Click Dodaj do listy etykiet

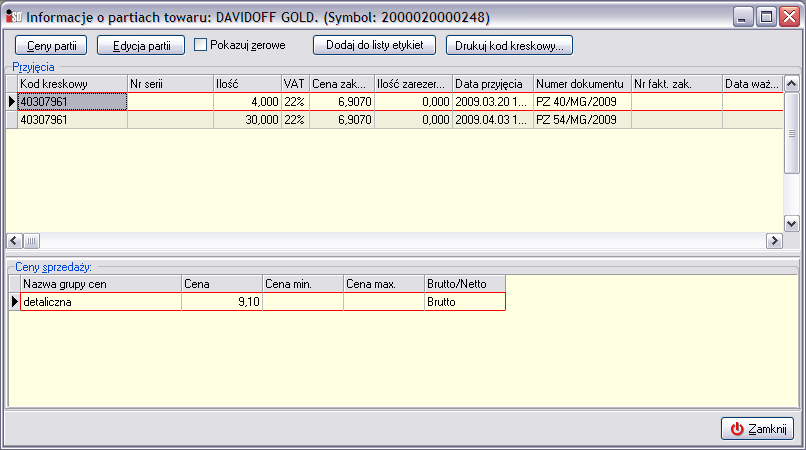(x=374, y=45)
